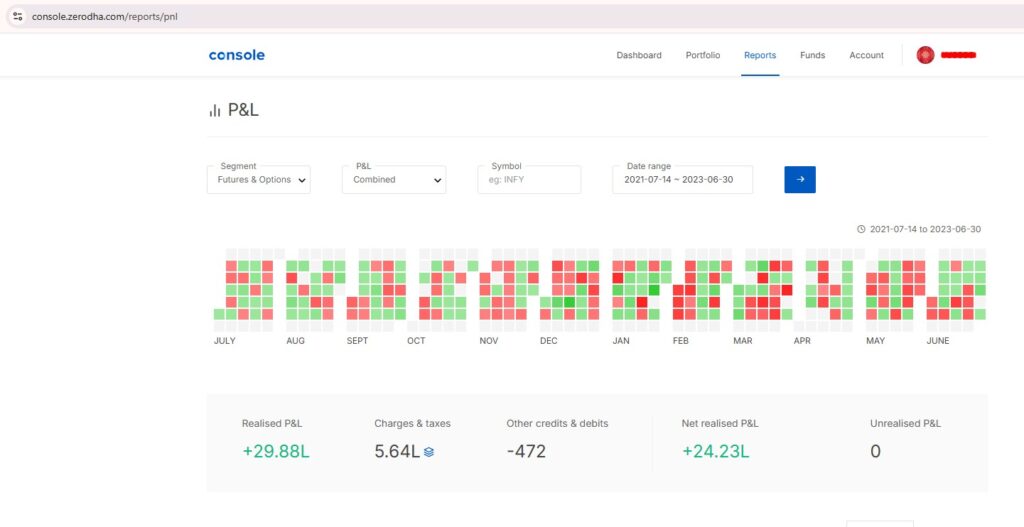
Task: Click the blue arrow submit button
Action: [799, 180]
